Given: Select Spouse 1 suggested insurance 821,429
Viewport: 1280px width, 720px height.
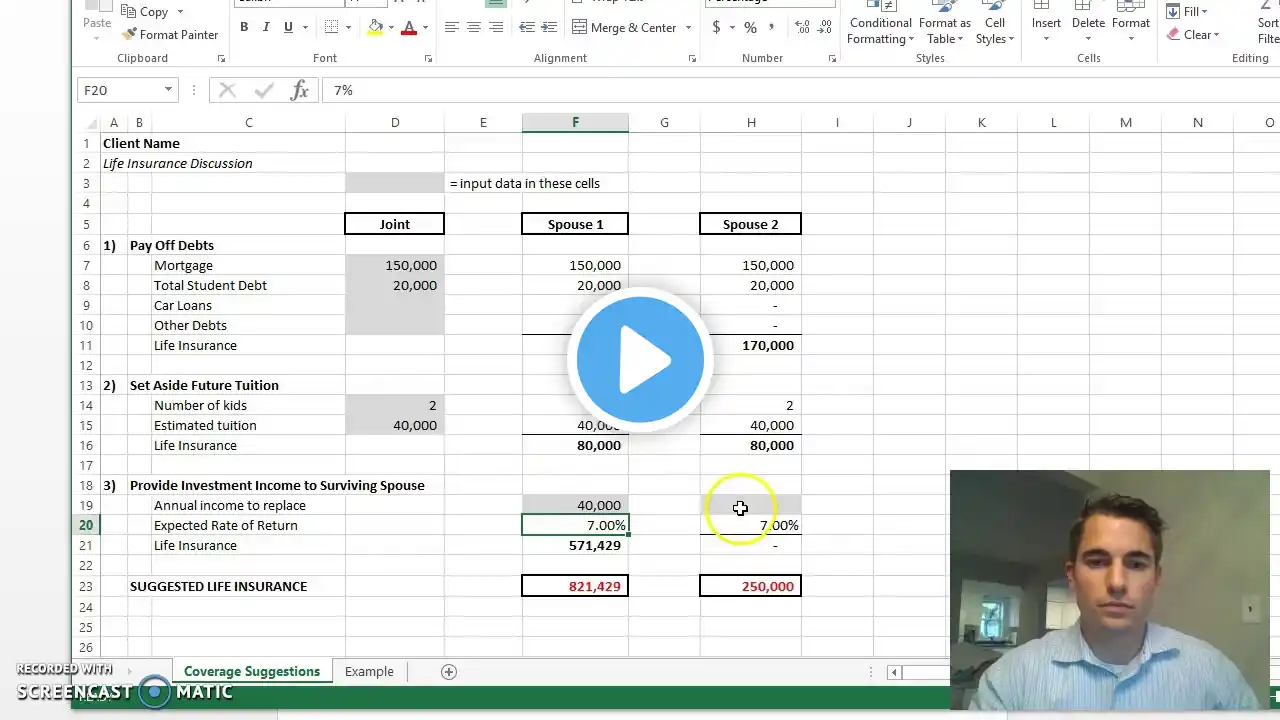Looking at the screenshot, I should point(575,586).
